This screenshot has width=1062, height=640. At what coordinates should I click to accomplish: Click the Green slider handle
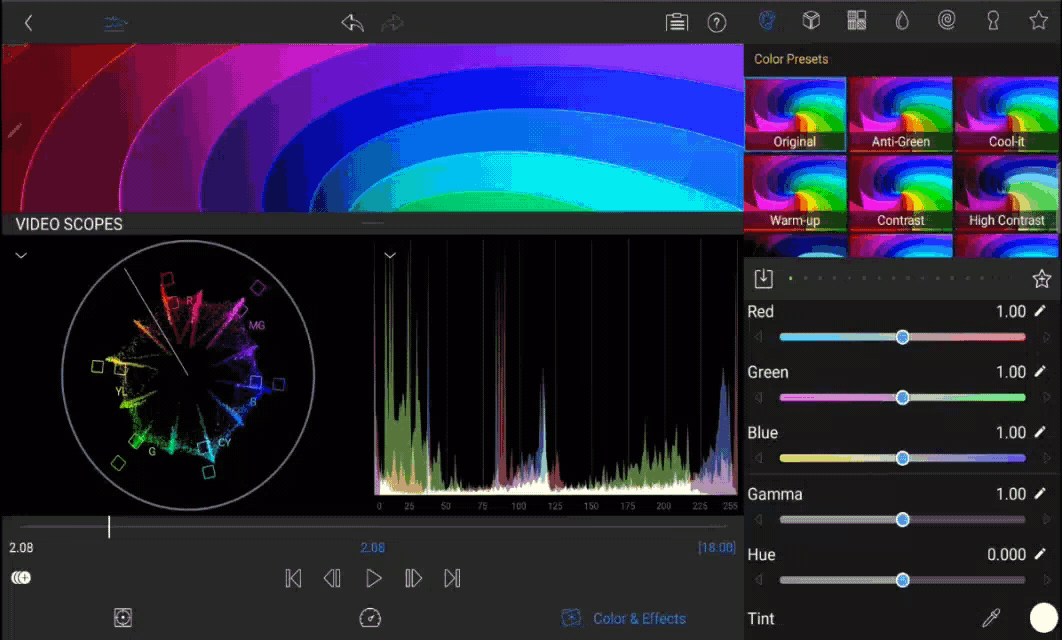[x=902, y=398]
